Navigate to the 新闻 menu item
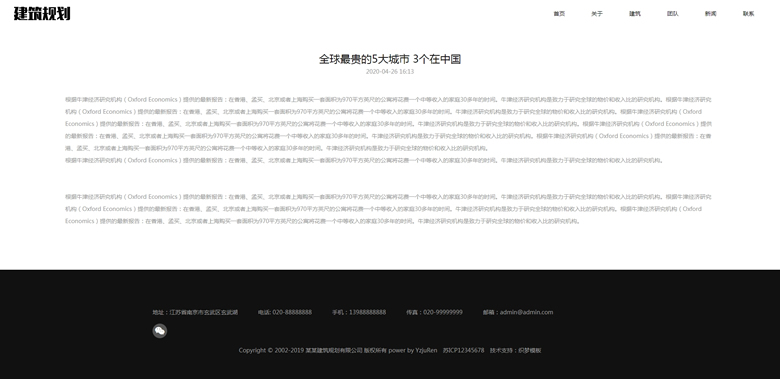Image resolution: width=780 pixels, height=379 pixels. click(710, 14)
